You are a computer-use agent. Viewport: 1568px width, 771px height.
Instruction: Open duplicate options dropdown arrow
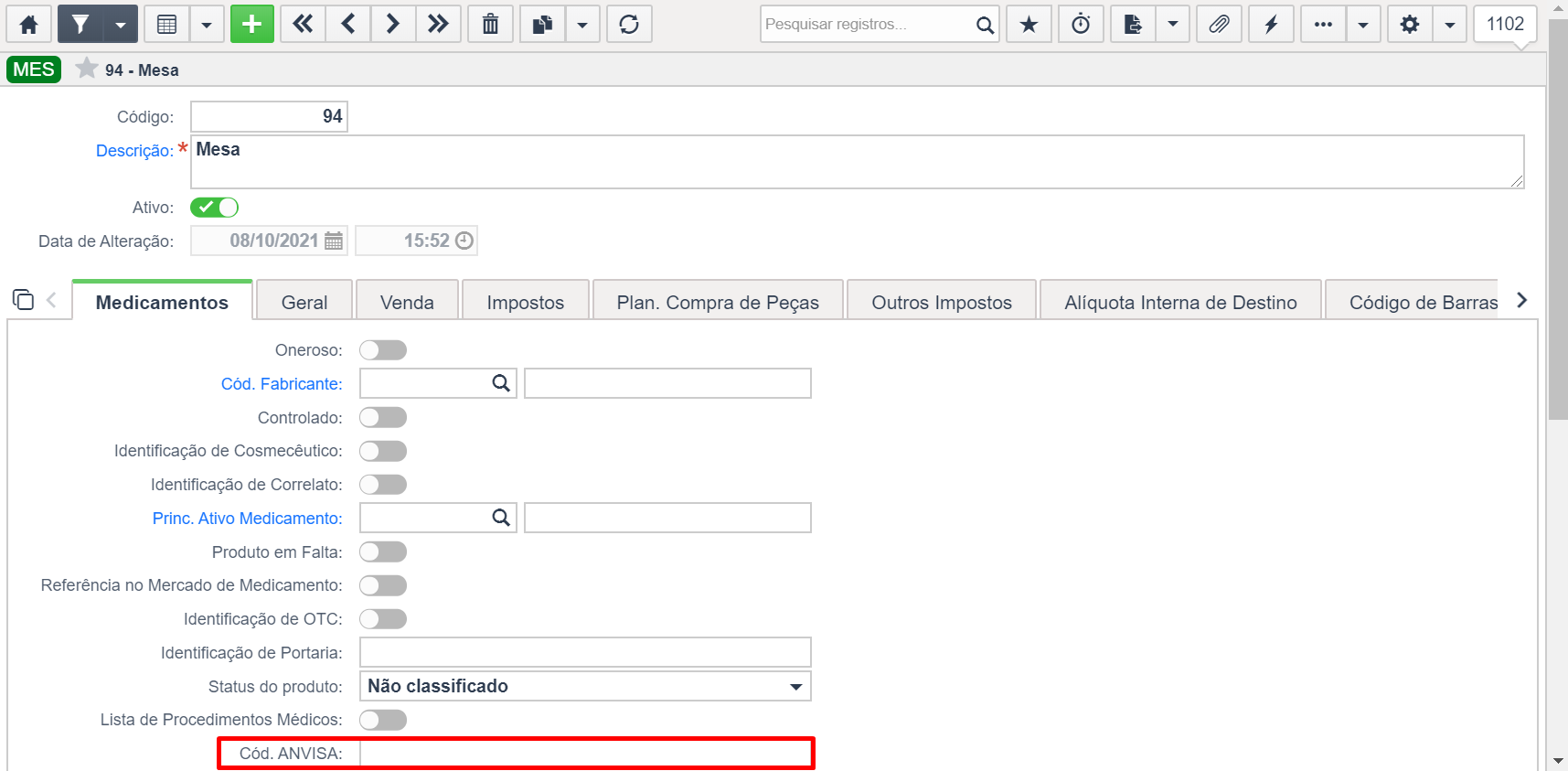tap(582, 24)
